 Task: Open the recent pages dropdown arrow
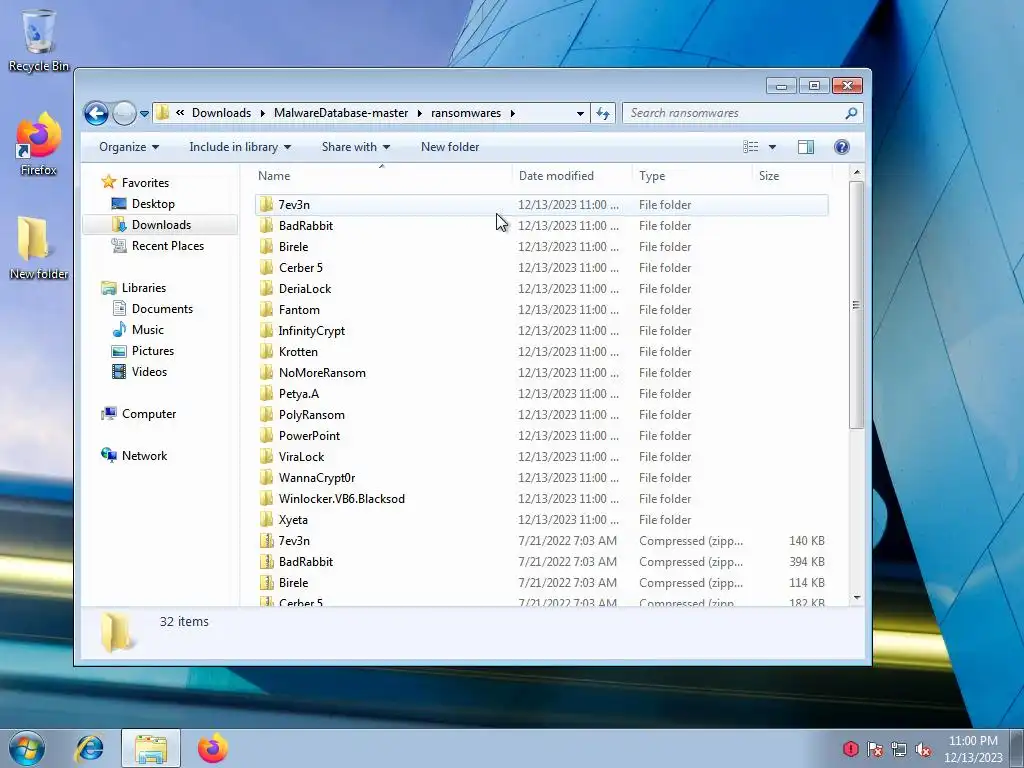(x=144, y=114)
